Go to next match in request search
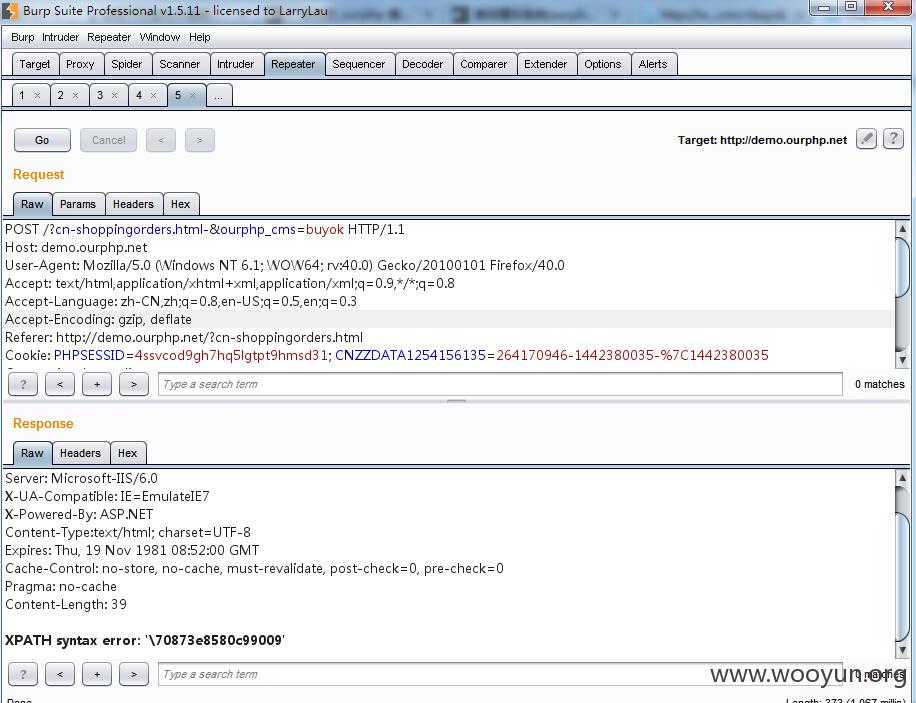Image resolution: width=916 pixels, height=703 pixels. click(134, 384)
